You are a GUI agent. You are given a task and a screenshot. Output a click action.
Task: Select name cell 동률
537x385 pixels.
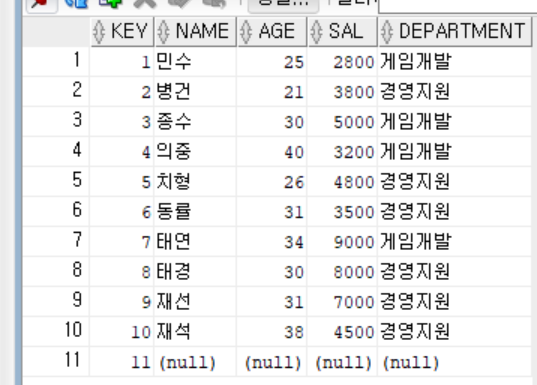pos(196,212)
